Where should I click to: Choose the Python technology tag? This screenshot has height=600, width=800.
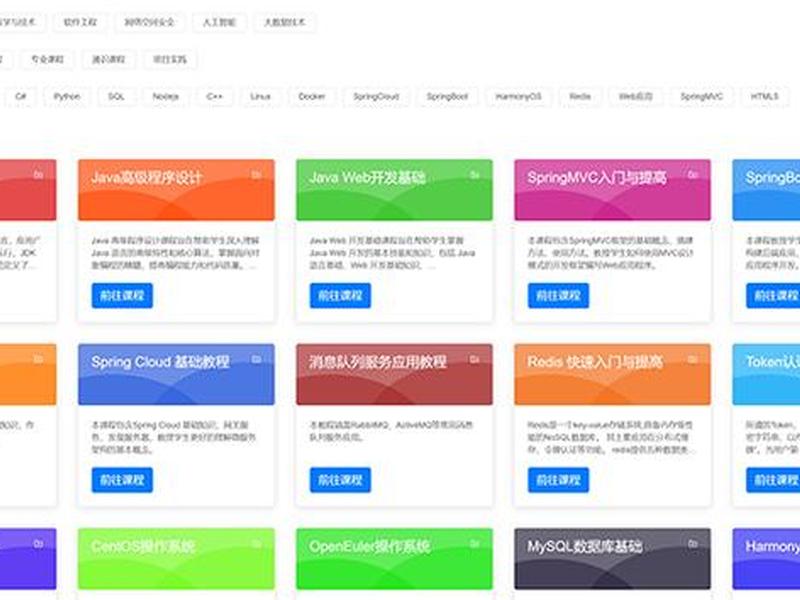coord(67,96)
